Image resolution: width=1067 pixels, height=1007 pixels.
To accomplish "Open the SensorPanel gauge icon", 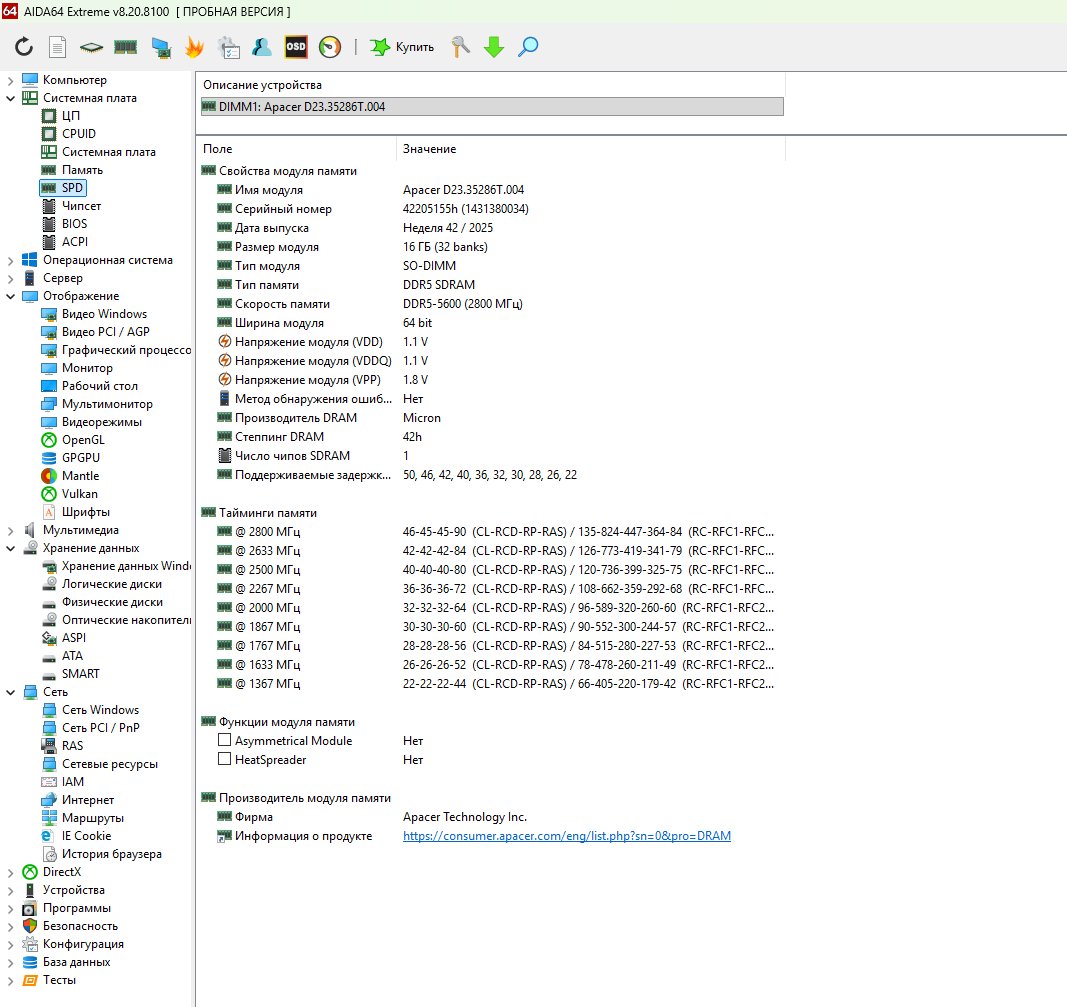I will point(330,47).
